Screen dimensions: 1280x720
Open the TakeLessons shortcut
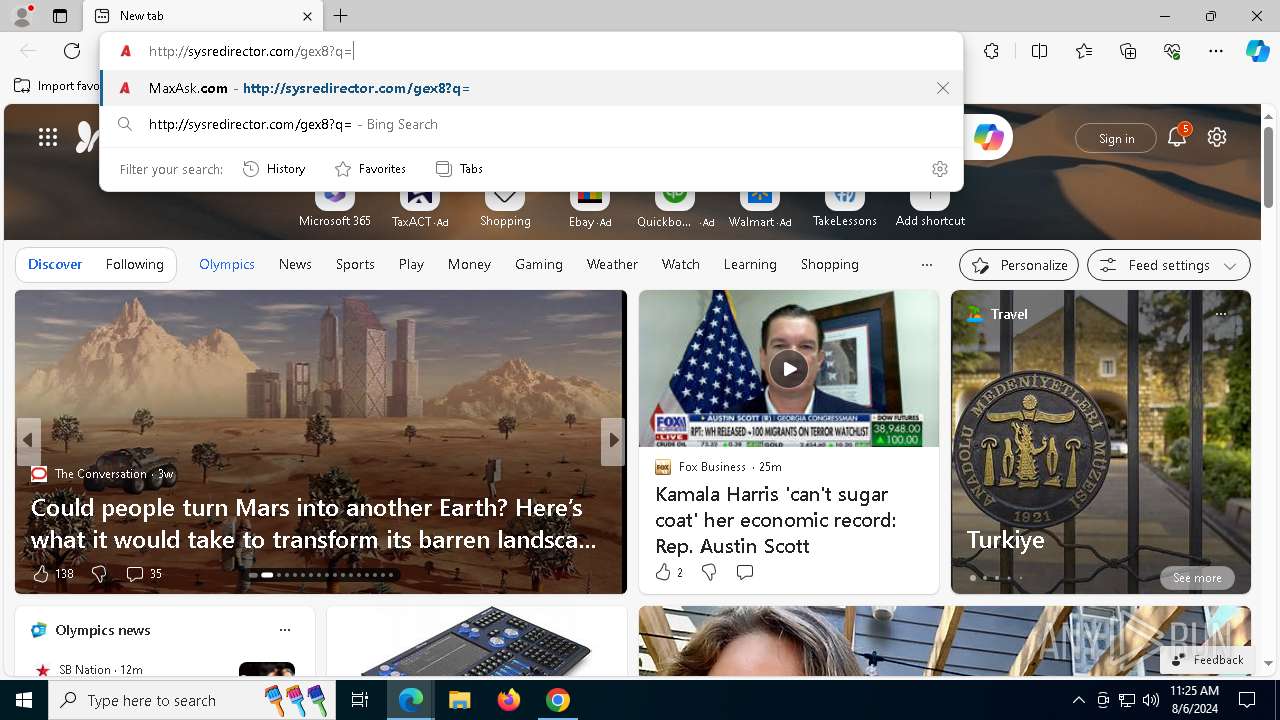point(845,207)
